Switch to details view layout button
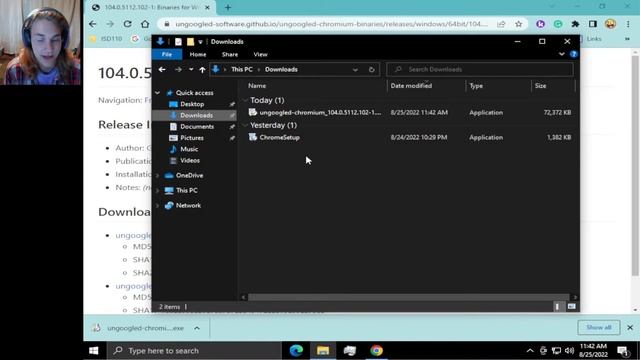 click(x=558, y=307)
